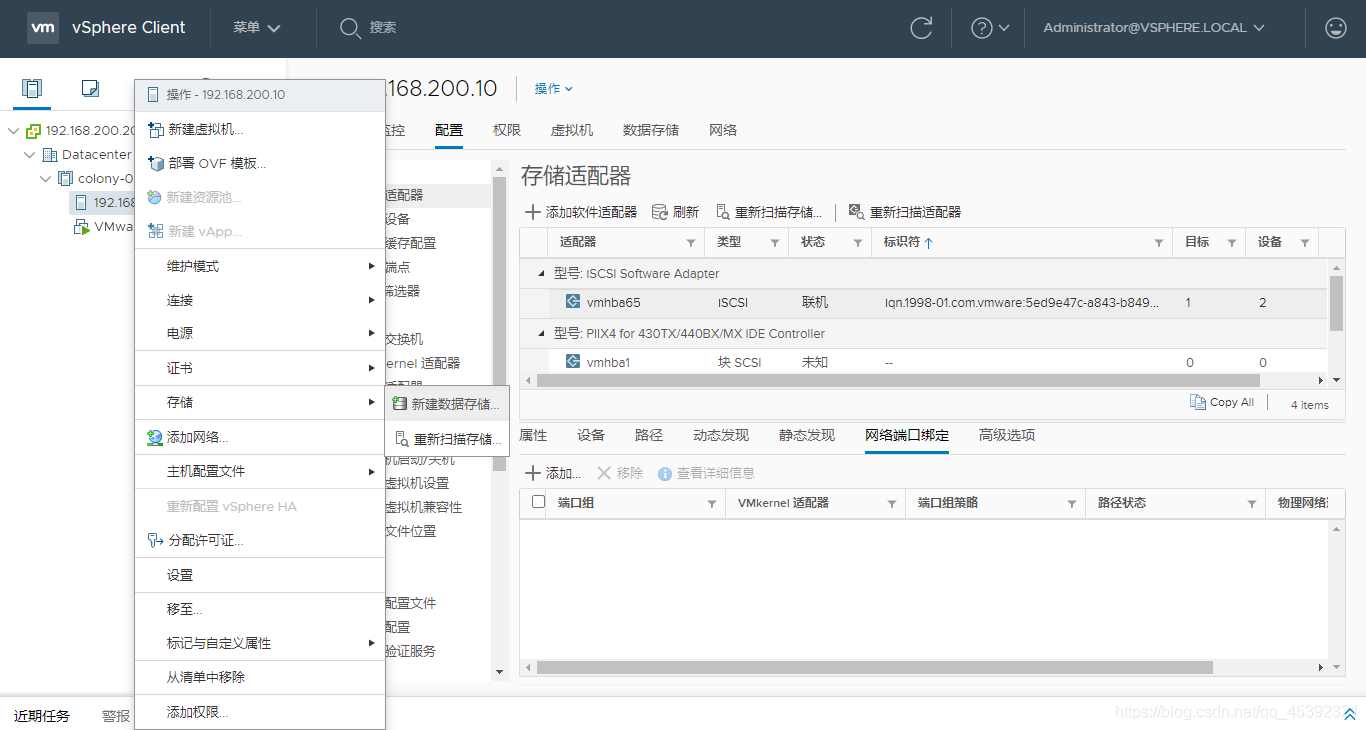Open the help question mark icon
The height and width of the screenshot is (730, 1366).
(x=982, y=28)
